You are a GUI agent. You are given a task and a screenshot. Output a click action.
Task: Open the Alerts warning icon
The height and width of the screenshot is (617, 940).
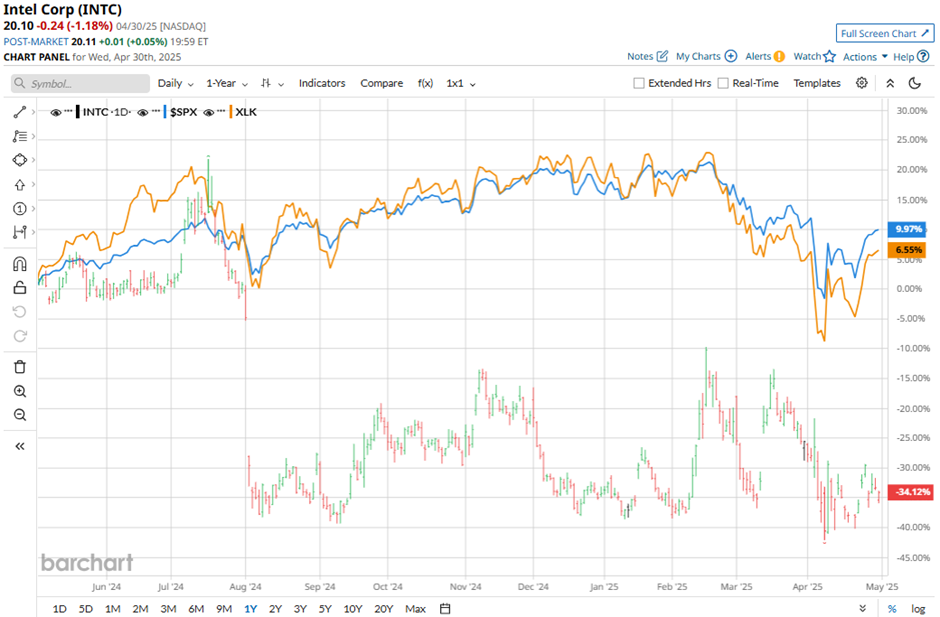[779, 56]
